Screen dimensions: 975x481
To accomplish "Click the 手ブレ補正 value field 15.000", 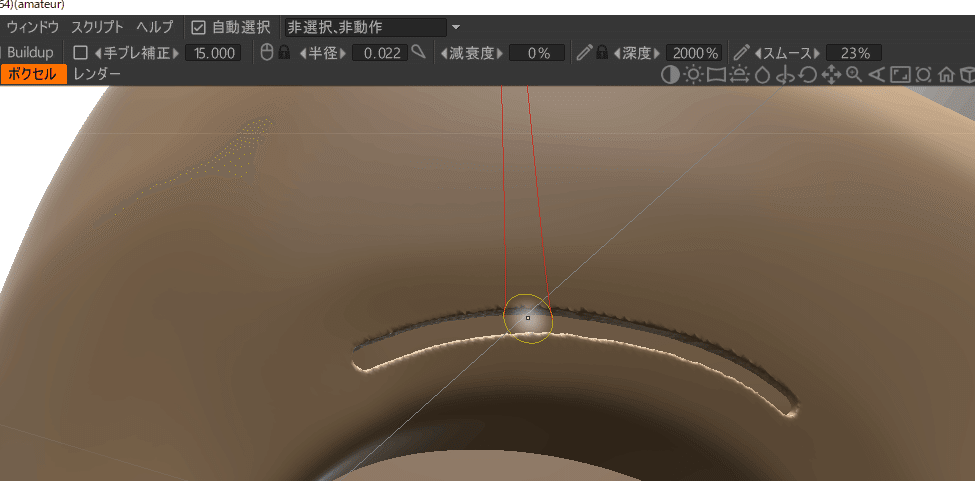I will point(213,53).
